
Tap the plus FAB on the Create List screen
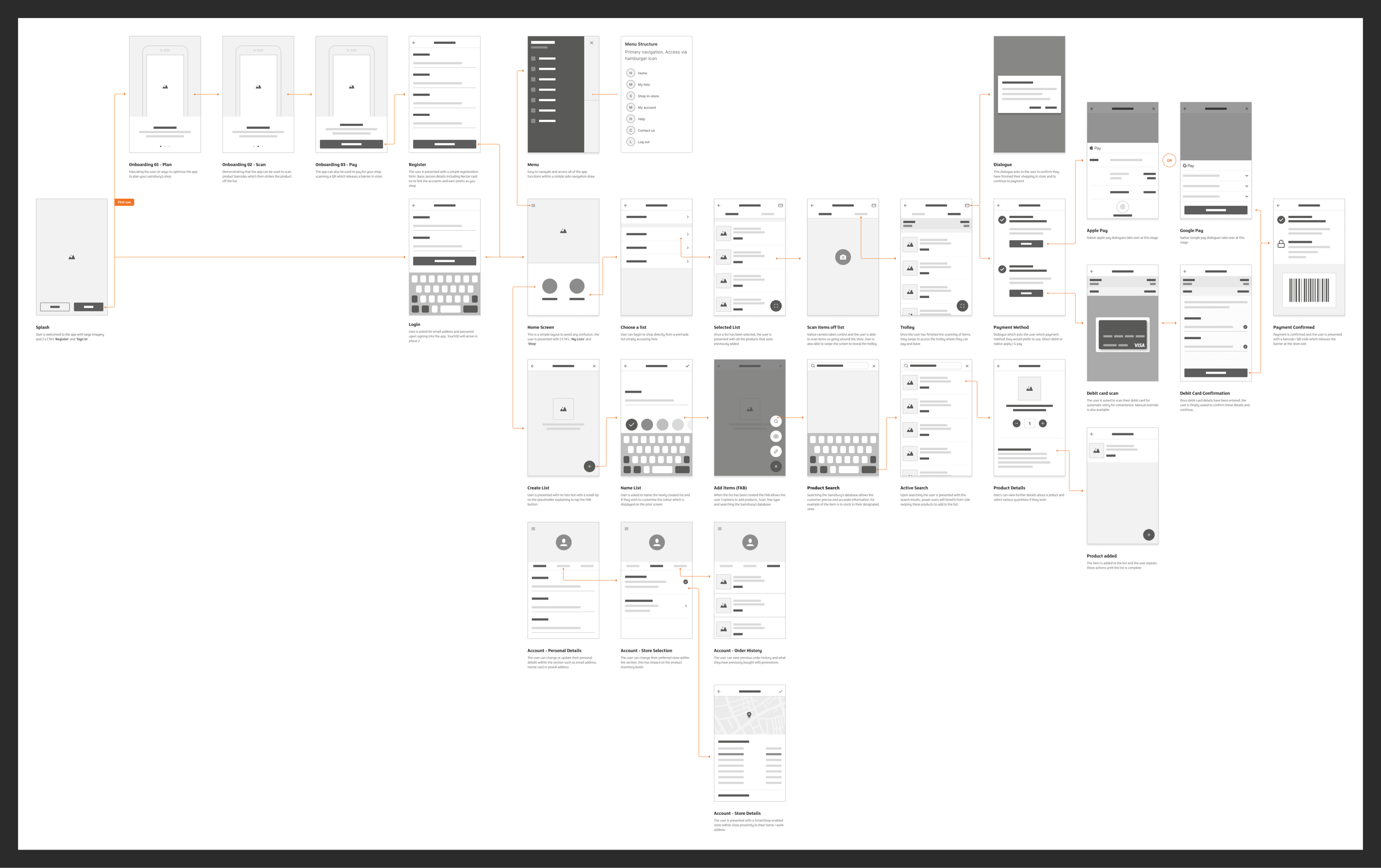[589, 466]
